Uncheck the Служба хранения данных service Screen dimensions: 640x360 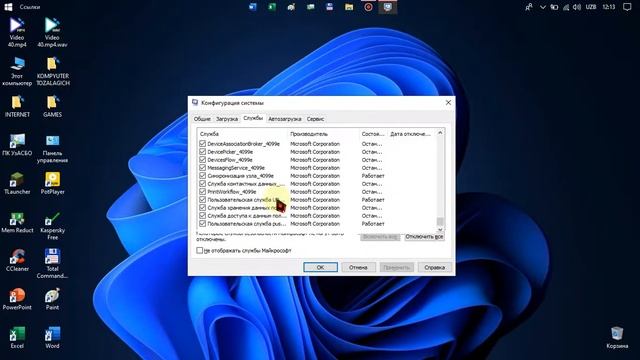coord(202,208)
